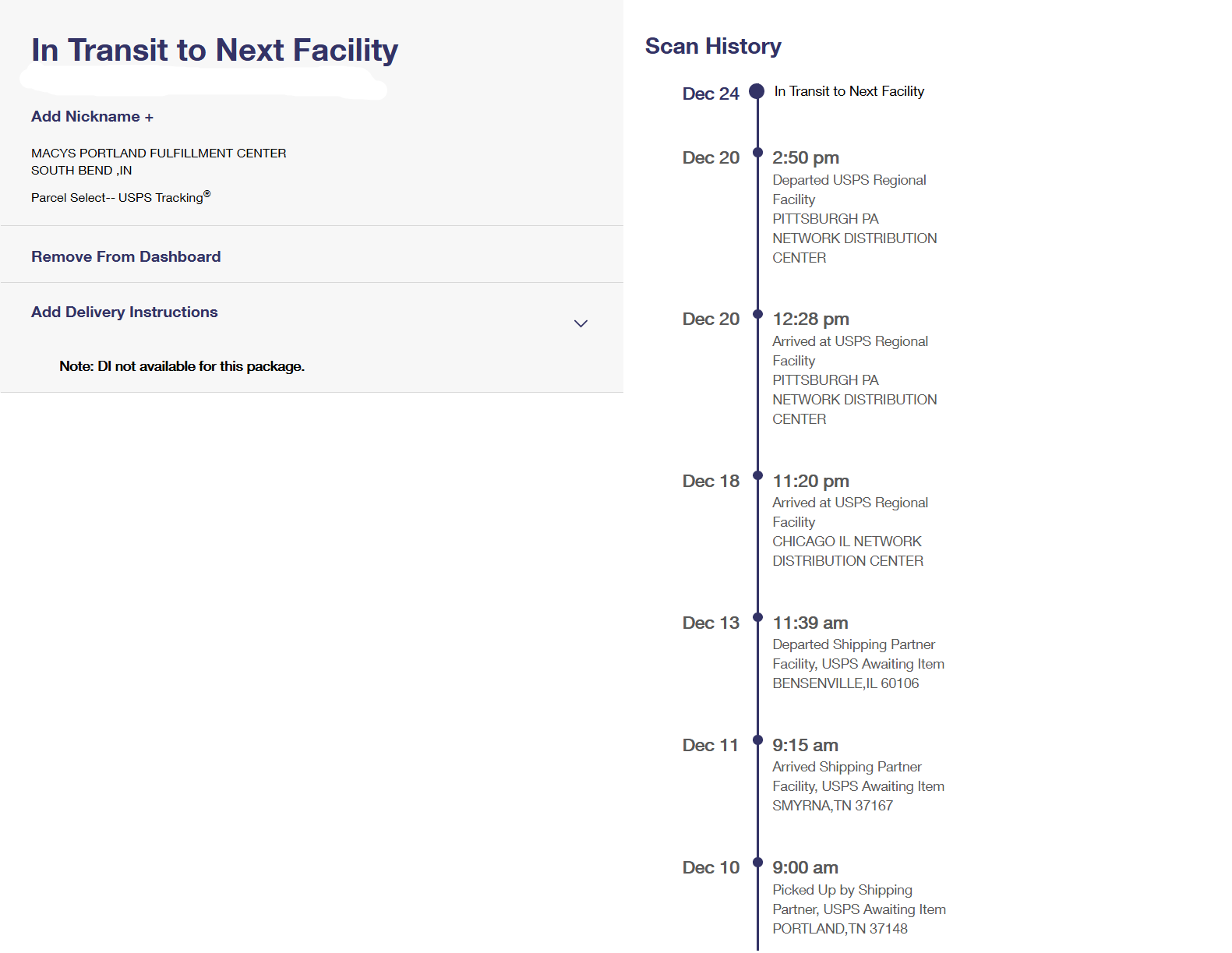
Task: Click Remove From Dashboard
Action: click(125, 257)
